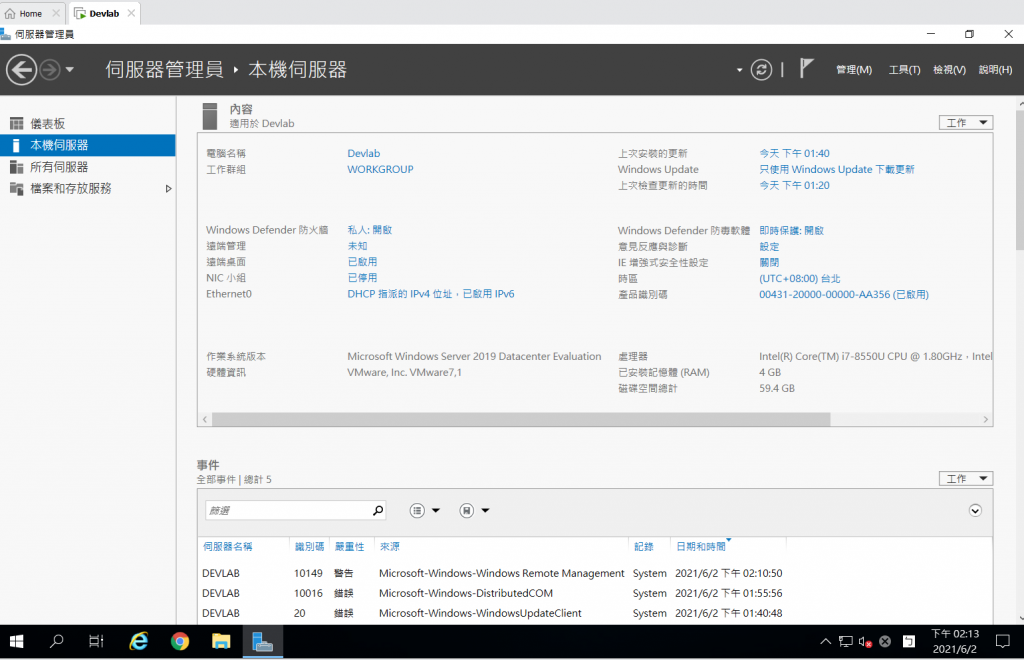Click the search magnifier in filter box
Screen dimensions: 1024x660
tap(377, 511)
